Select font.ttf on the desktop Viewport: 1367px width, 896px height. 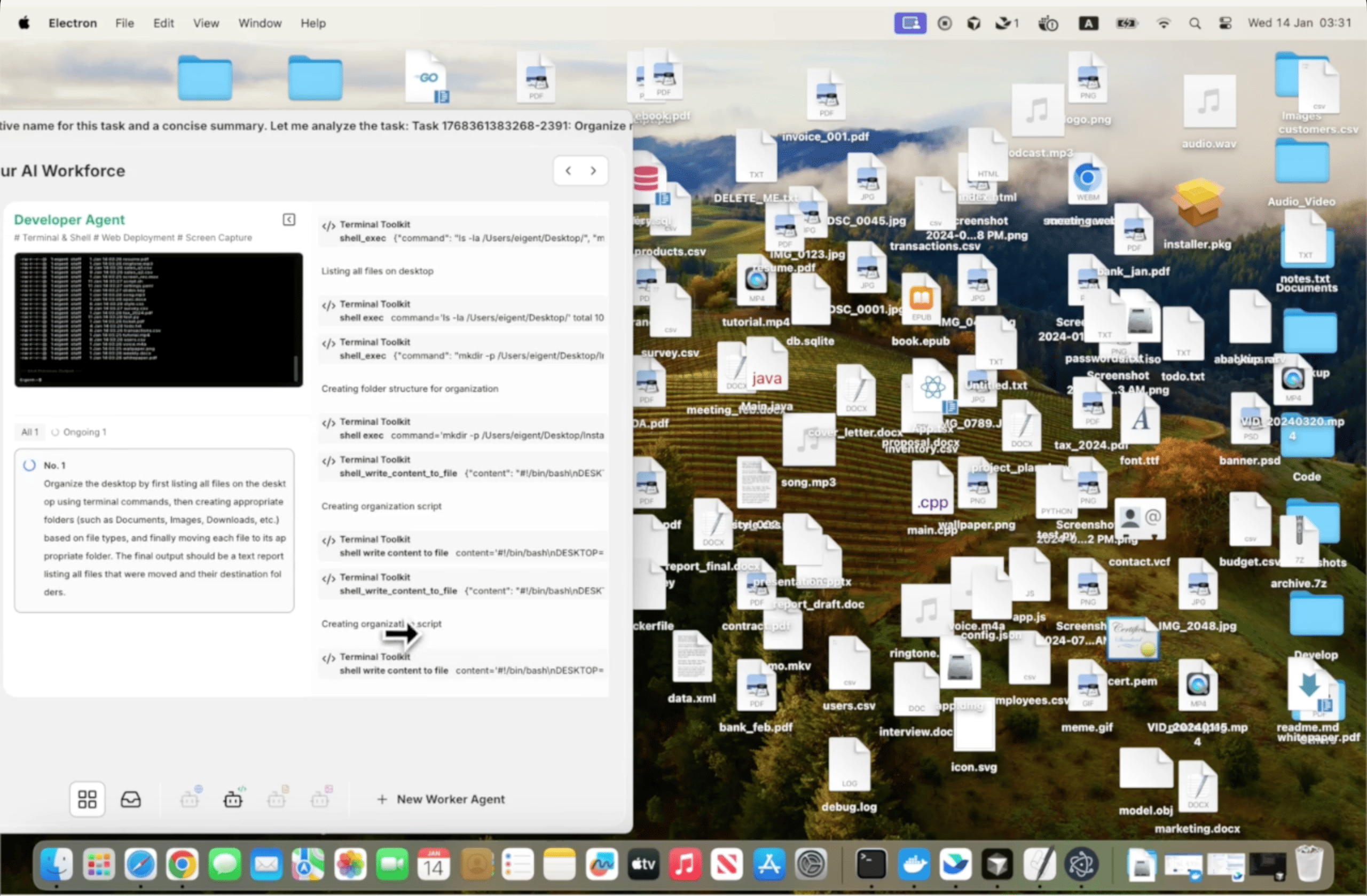coord(1140,430)
